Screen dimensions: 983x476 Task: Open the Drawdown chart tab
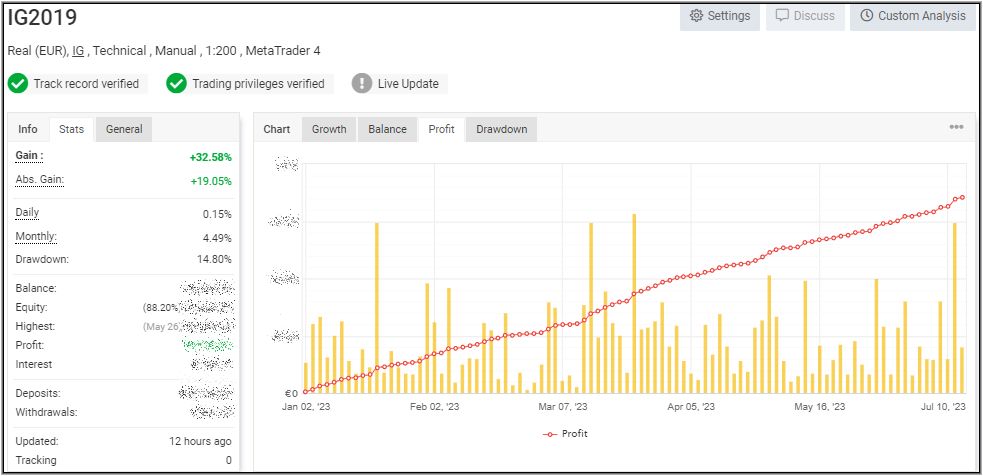coord(501,129)
